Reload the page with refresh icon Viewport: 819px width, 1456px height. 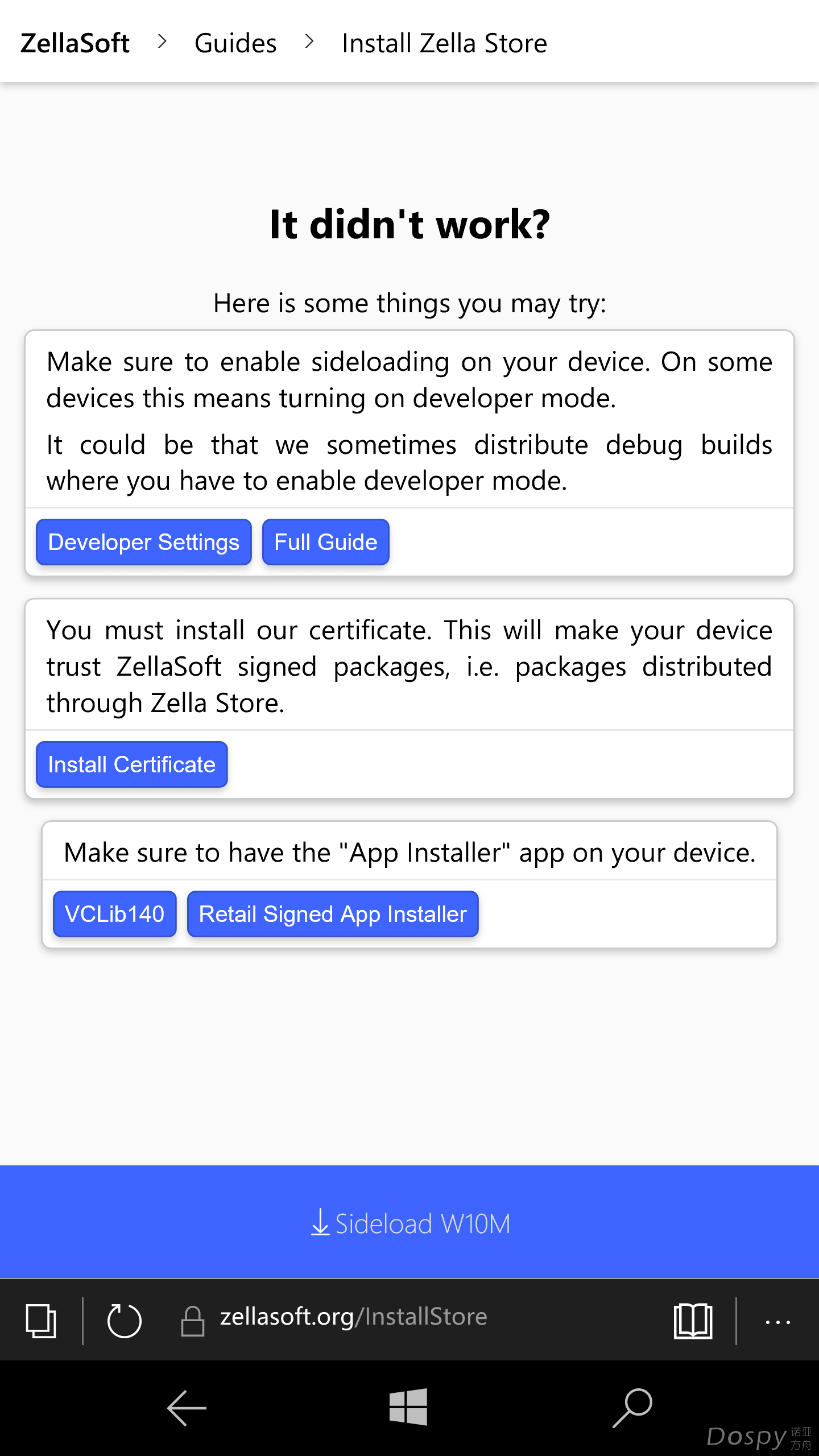(124, 1320)
